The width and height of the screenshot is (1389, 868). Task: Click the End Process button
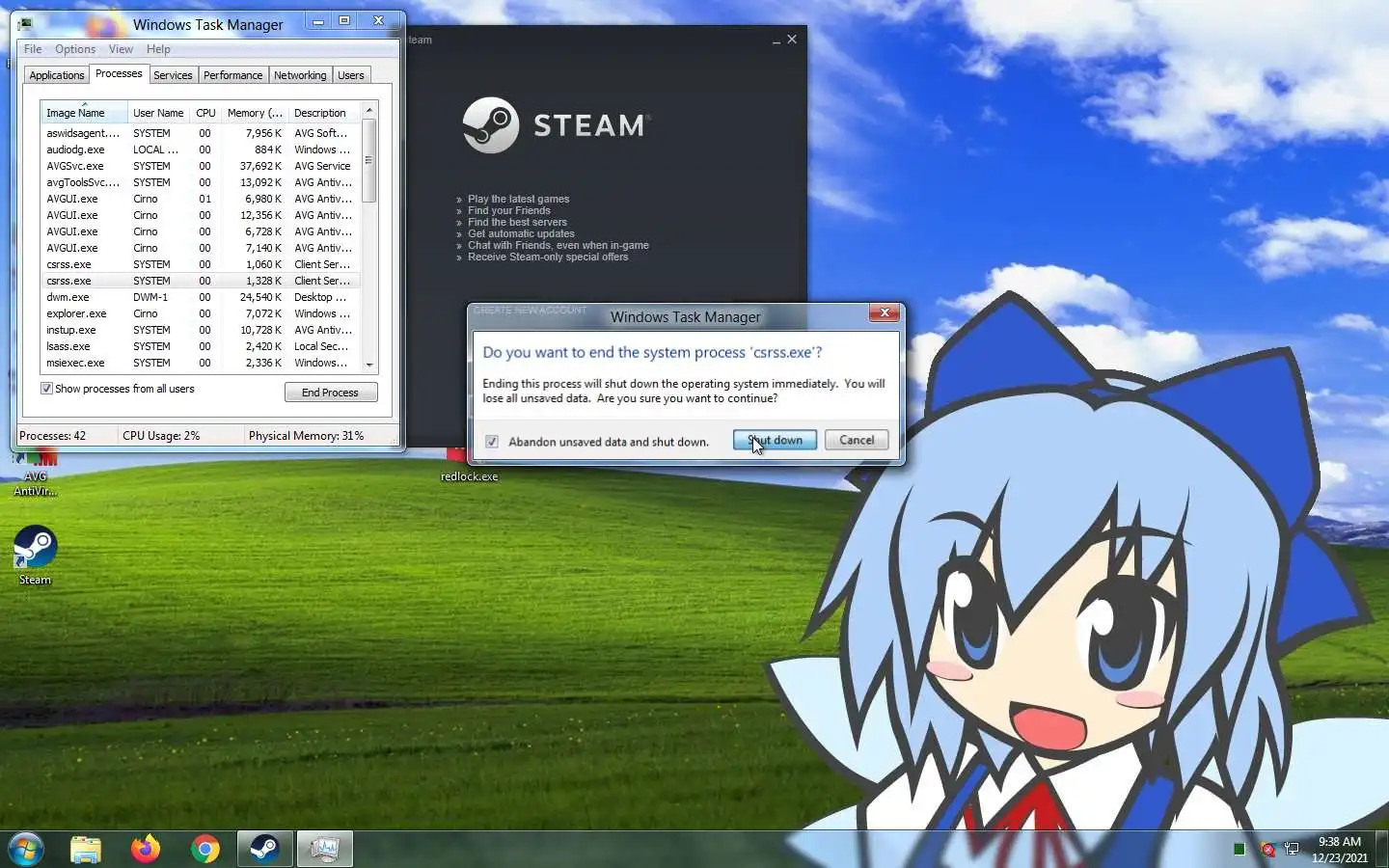(331, 393)
